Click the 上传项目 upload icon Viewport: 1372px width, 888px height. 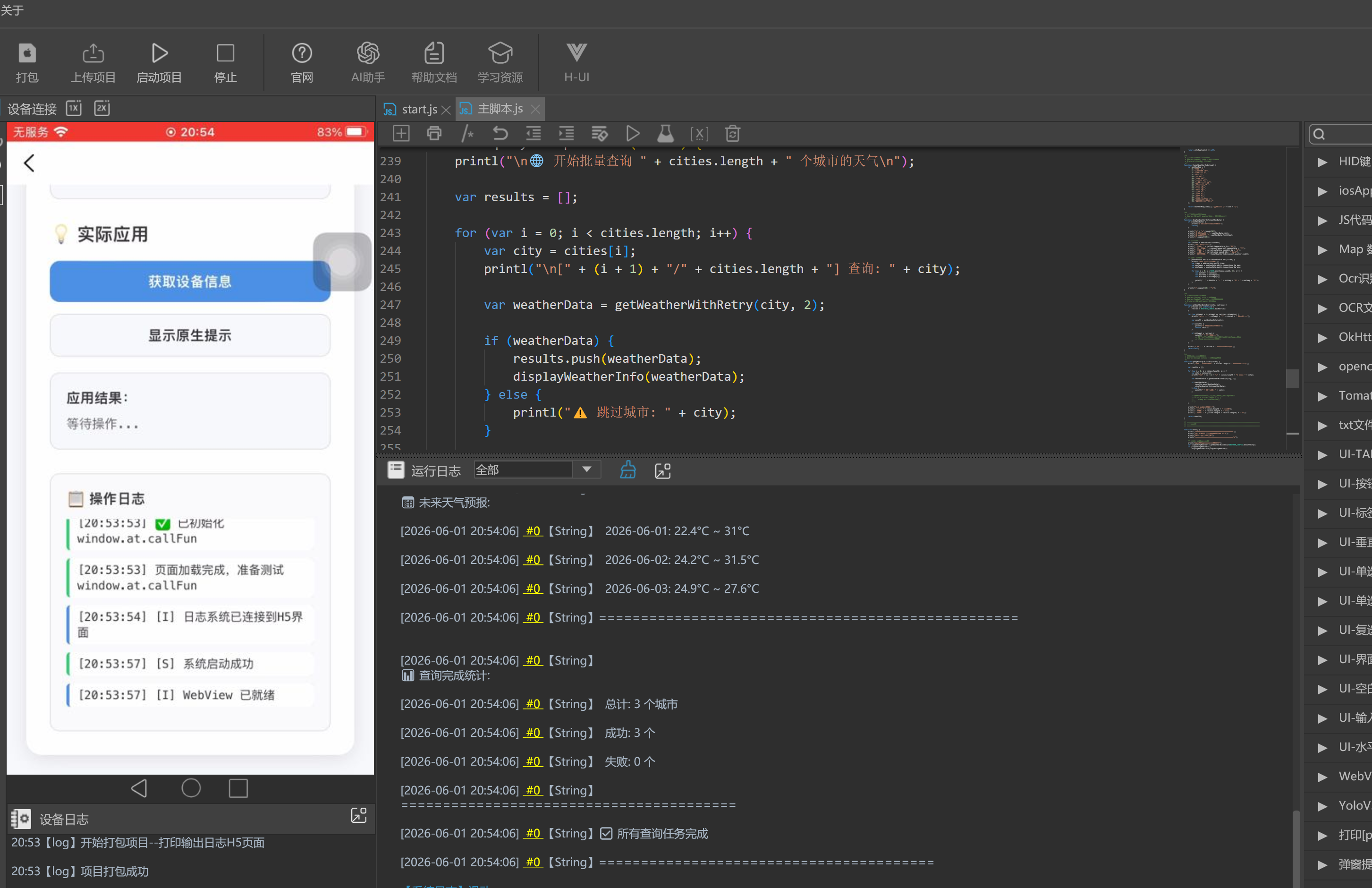point(93,53)
